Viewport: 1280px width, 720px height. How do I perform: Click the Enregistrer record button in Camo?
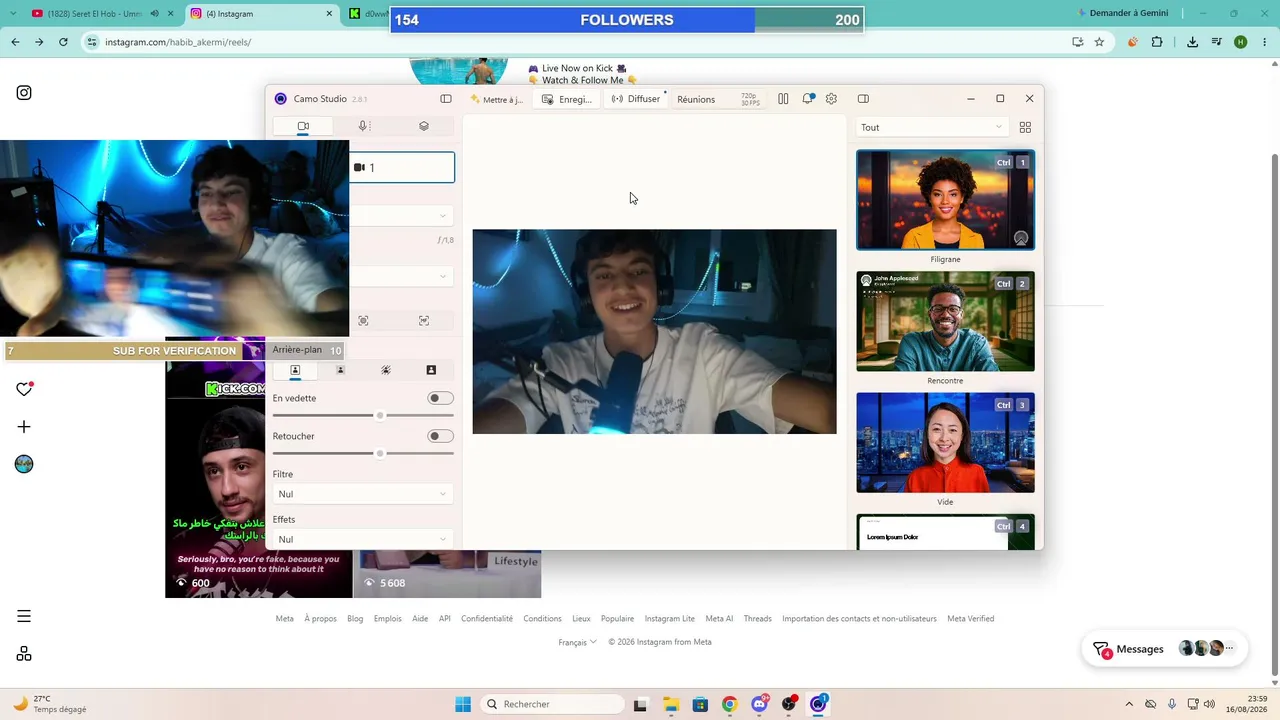[x=567, y=99]
